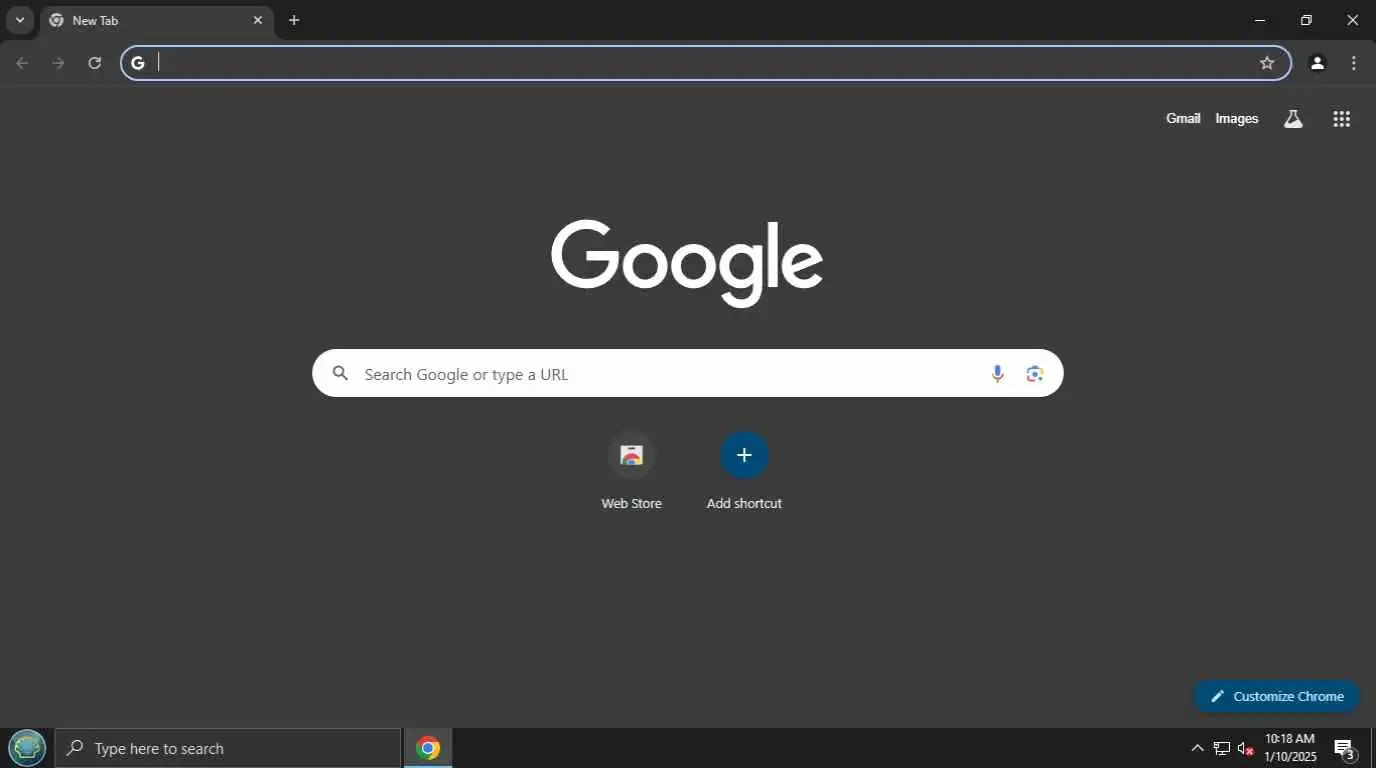Click the taskbar Type here to search box

tap(228, 748)
